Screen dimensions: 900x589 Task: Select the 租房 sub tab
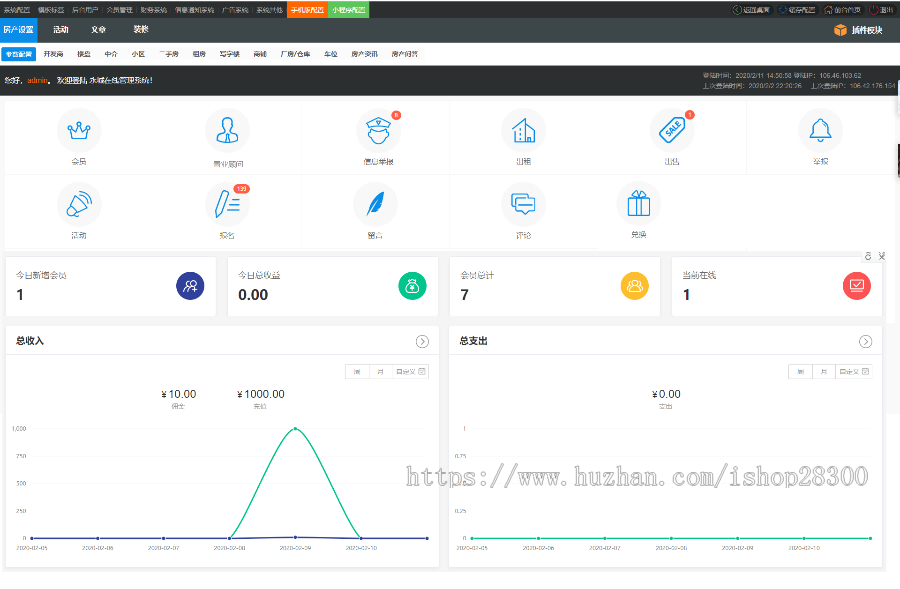pos(199,54)
